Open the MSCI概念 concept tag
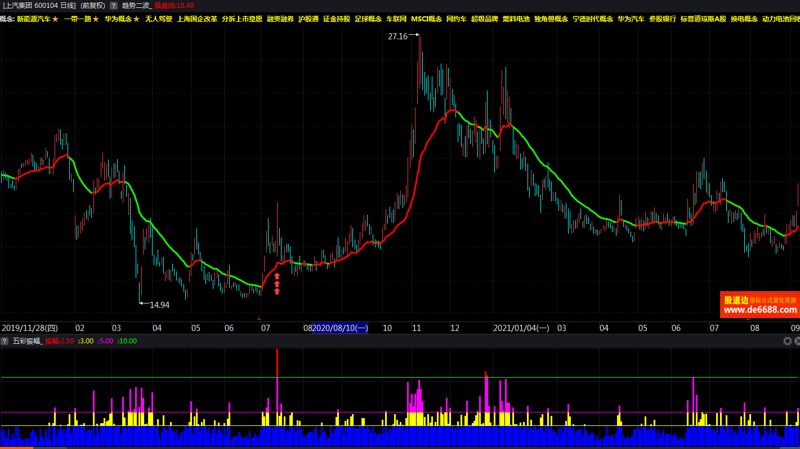The height and width of the screenshot is (449, 800). pos(427,19)
